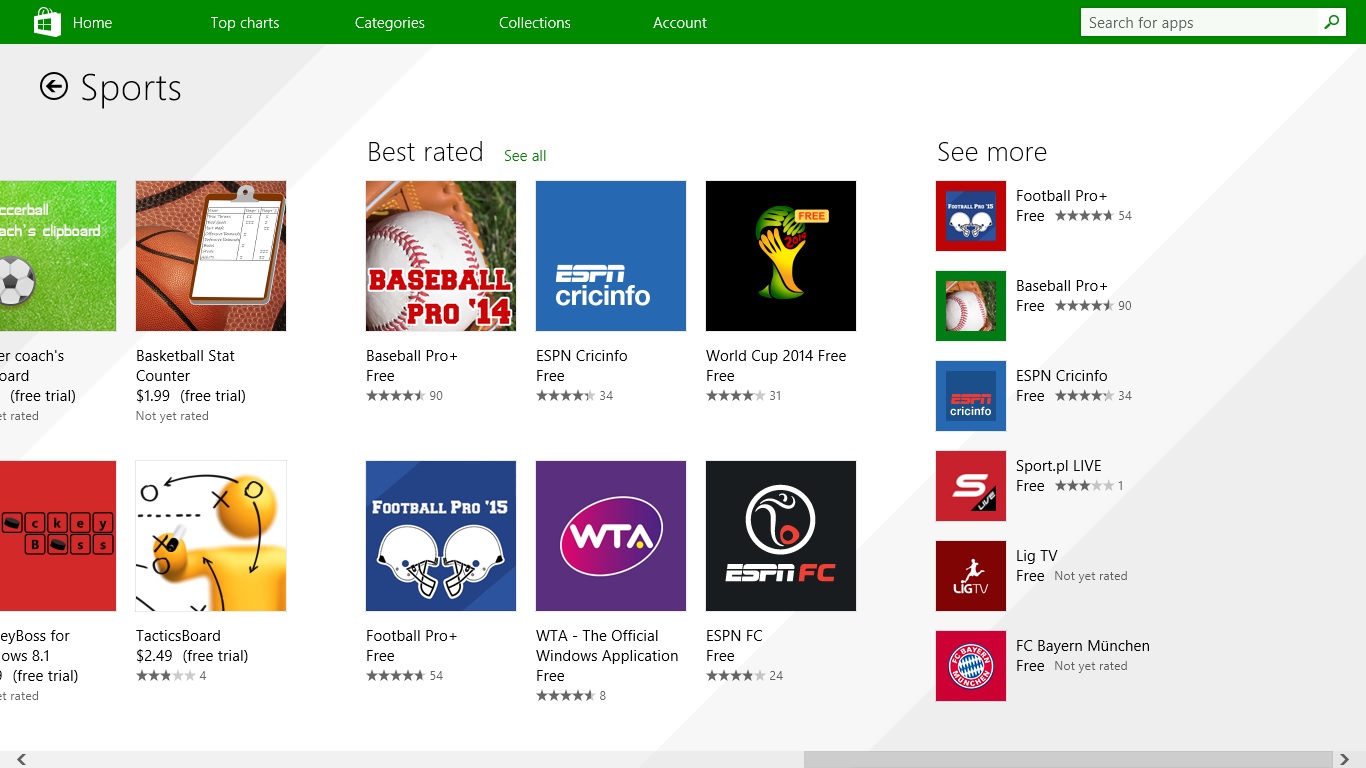Click the Sports page title

(131, 88)
